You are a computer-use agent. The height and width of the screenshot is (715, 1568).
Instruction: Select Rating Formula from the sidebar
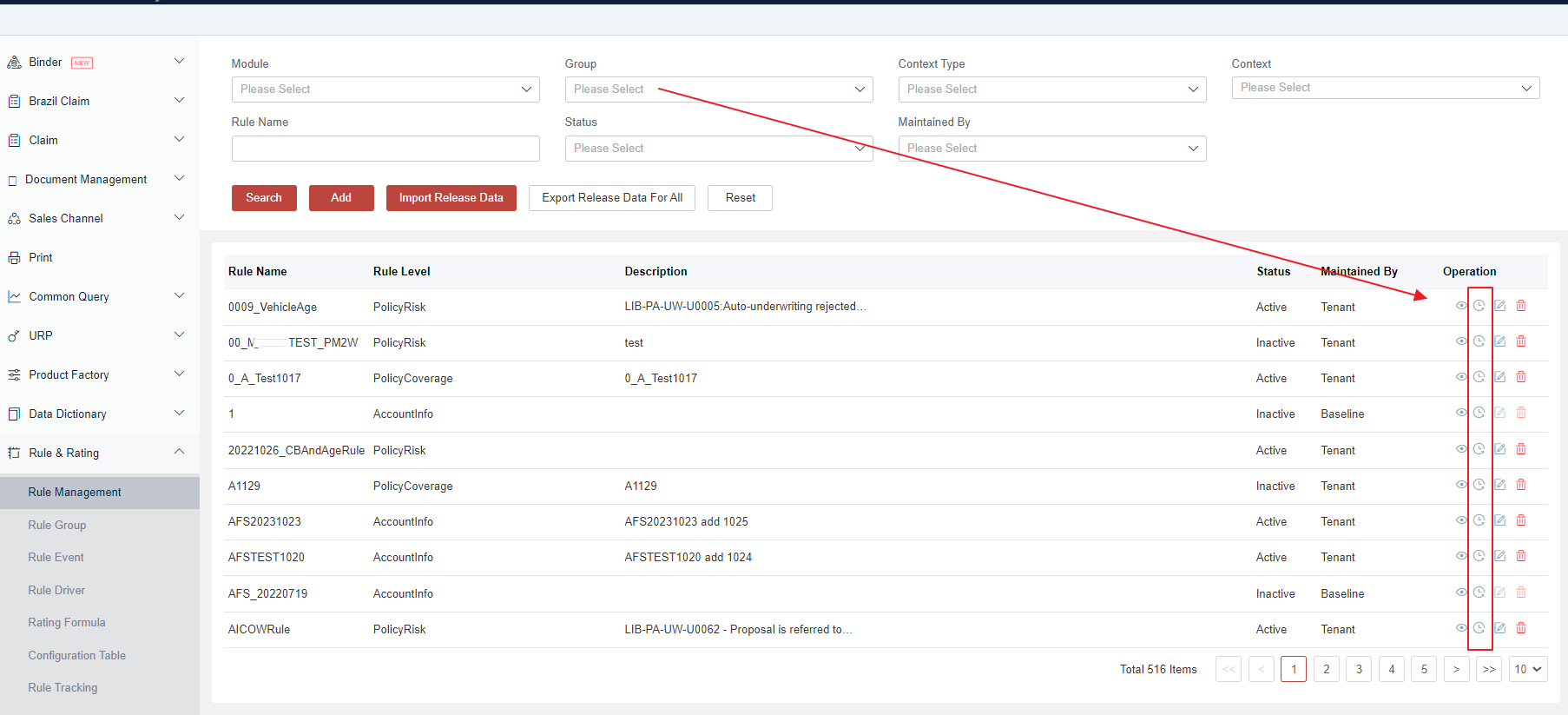click(67, 622)
